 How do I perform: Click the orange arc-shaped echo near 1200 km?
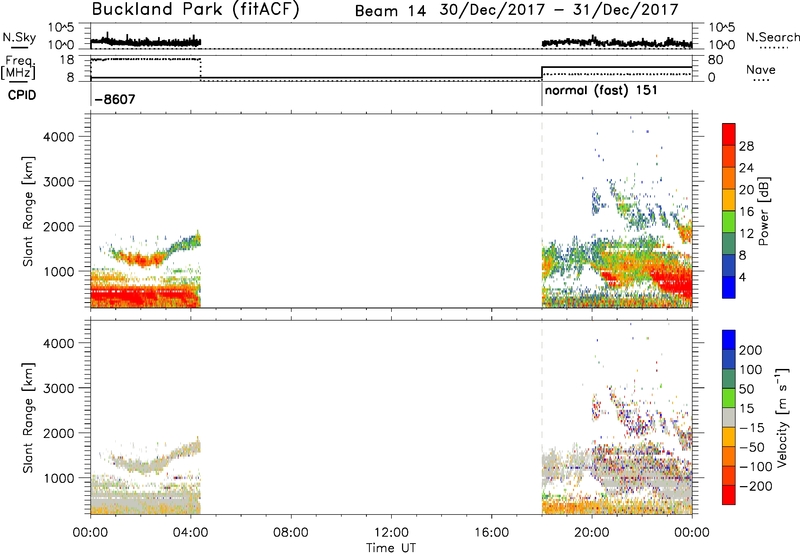[143, 260]
